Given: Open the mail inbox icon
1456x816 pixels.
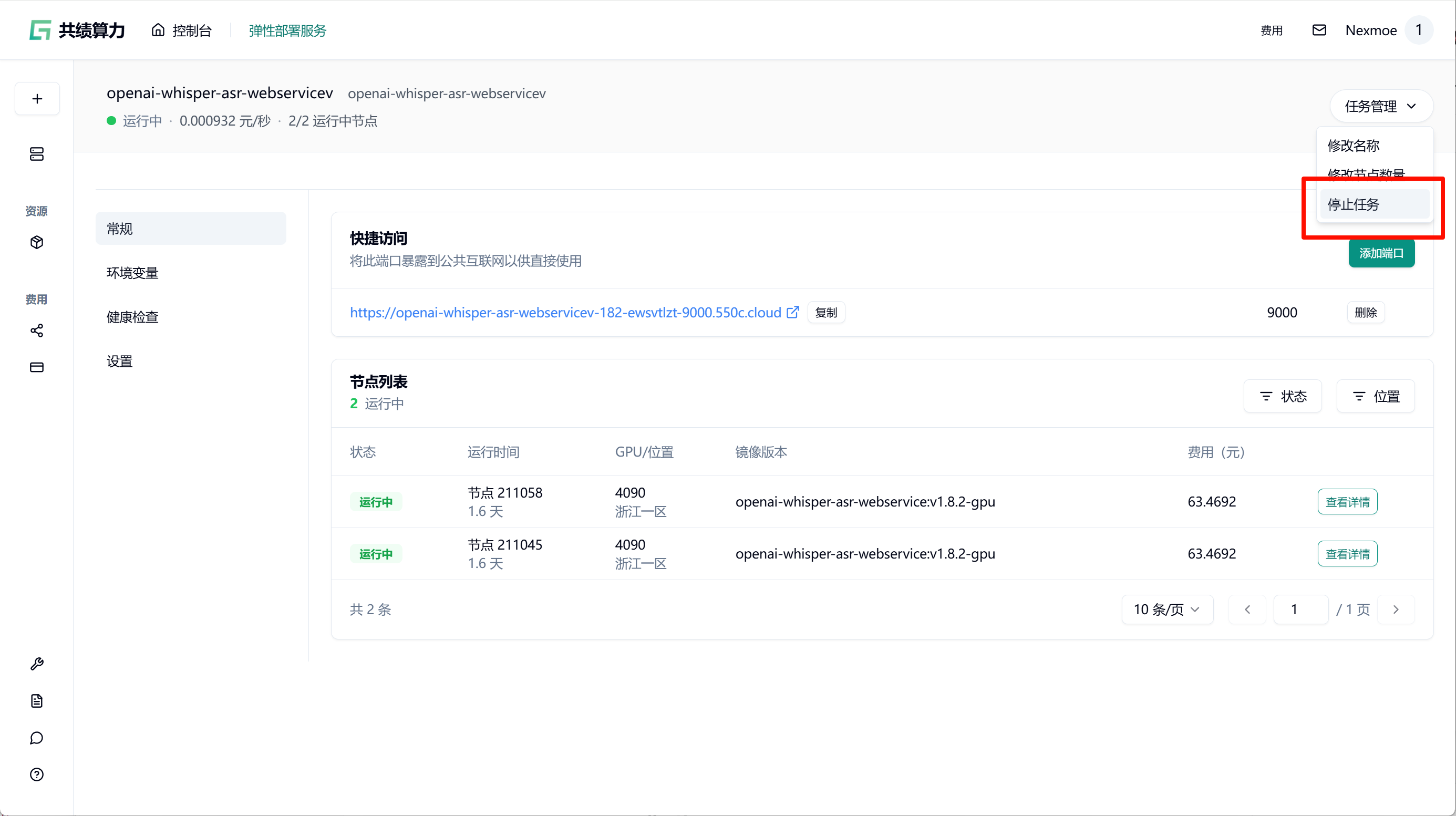Looking at the screenshot, I should pyautogui.click(x=1319, y=30).
